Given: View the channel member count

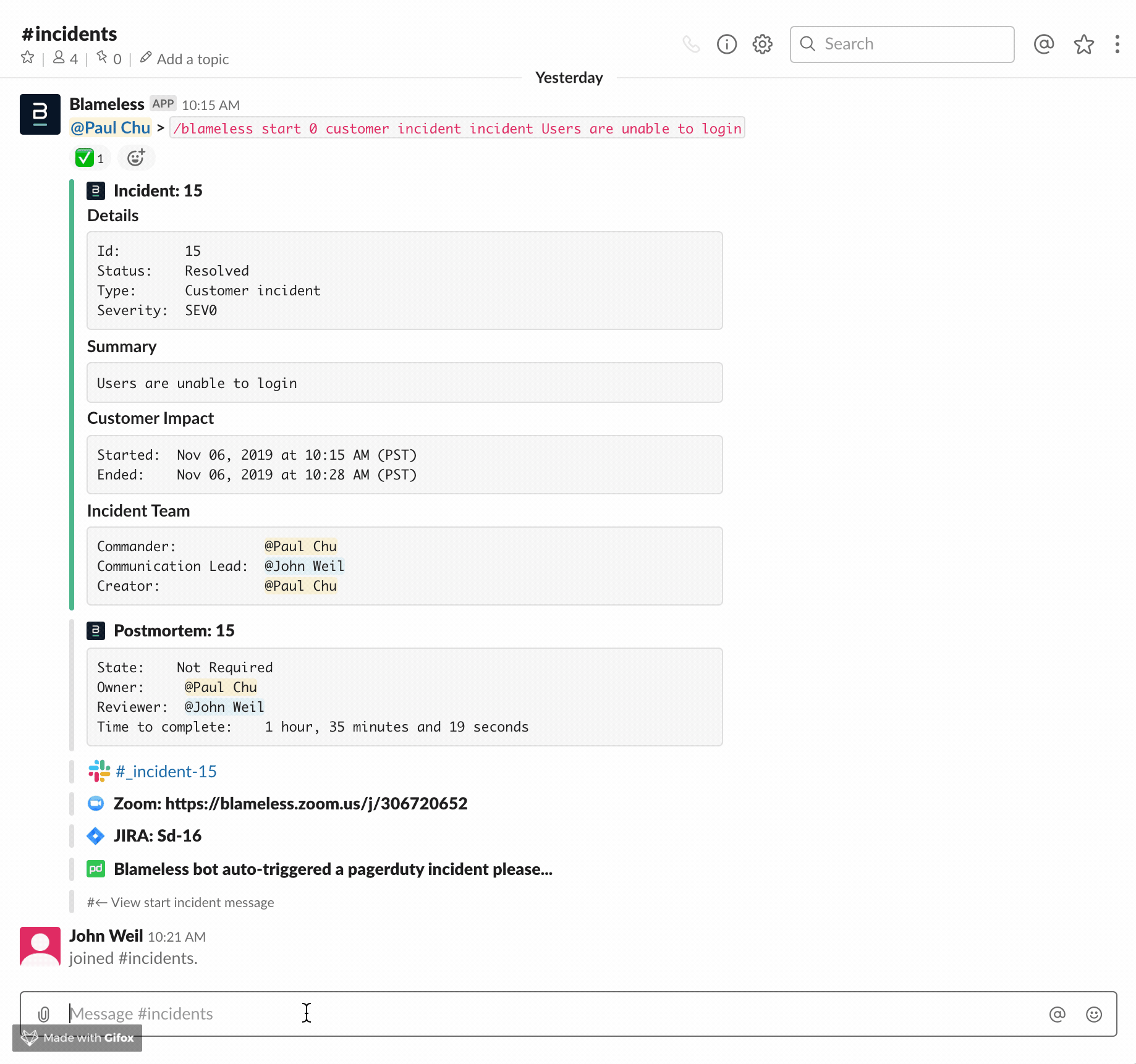Looking at the screenshot, I should coord(66,58).
